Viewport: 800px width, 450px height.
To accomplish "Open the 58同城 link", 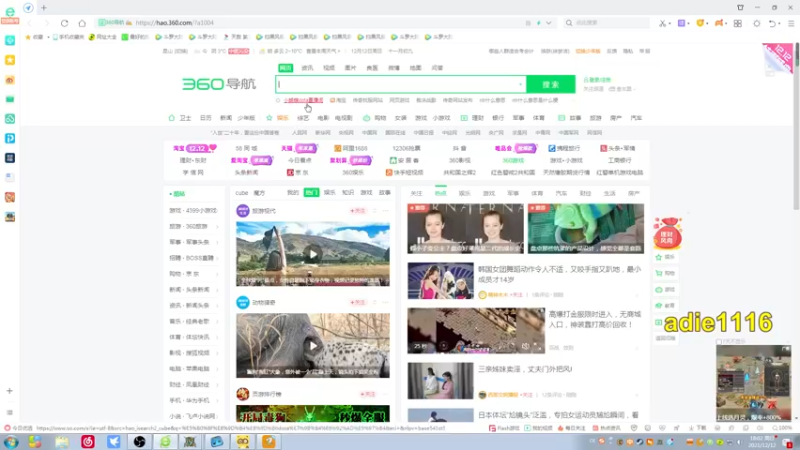I will (246, 148).
